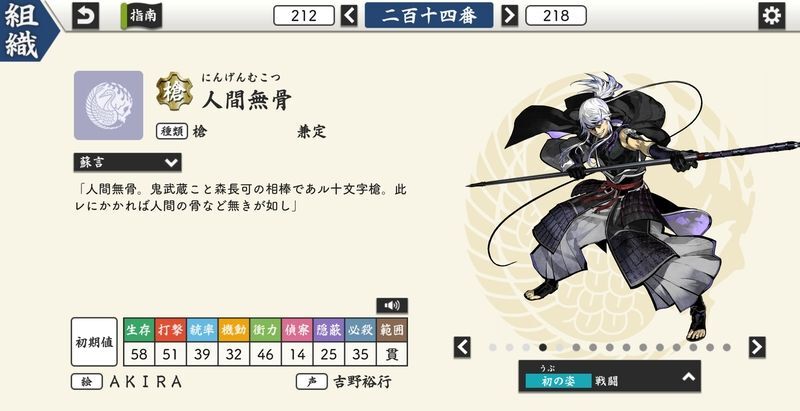The image size is (800, 411).
Task: Click the gold 槍 spear badge
Action: click(x=174, y=92)
